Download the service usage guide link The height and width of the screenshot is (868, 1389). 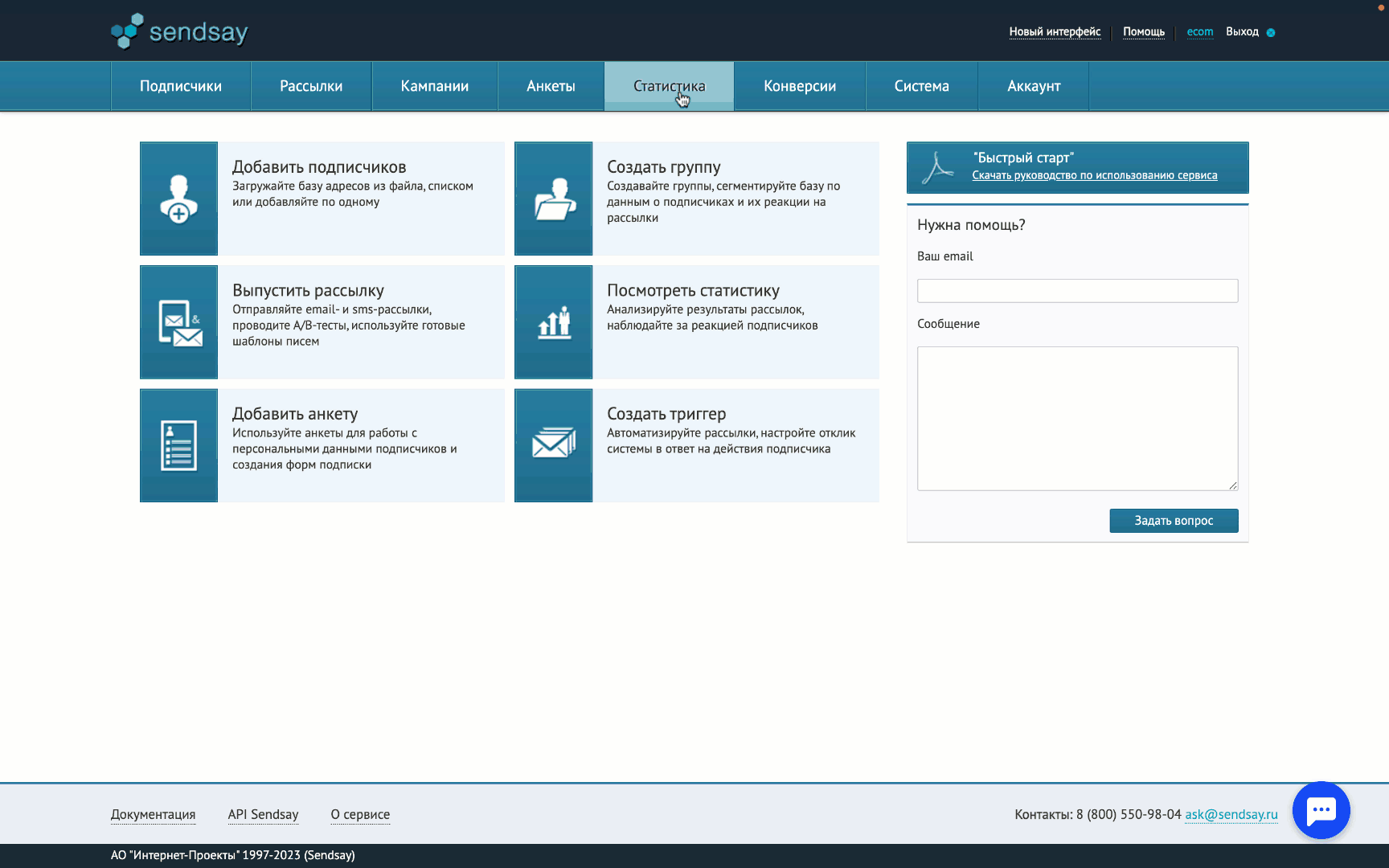click(1094, 175)
